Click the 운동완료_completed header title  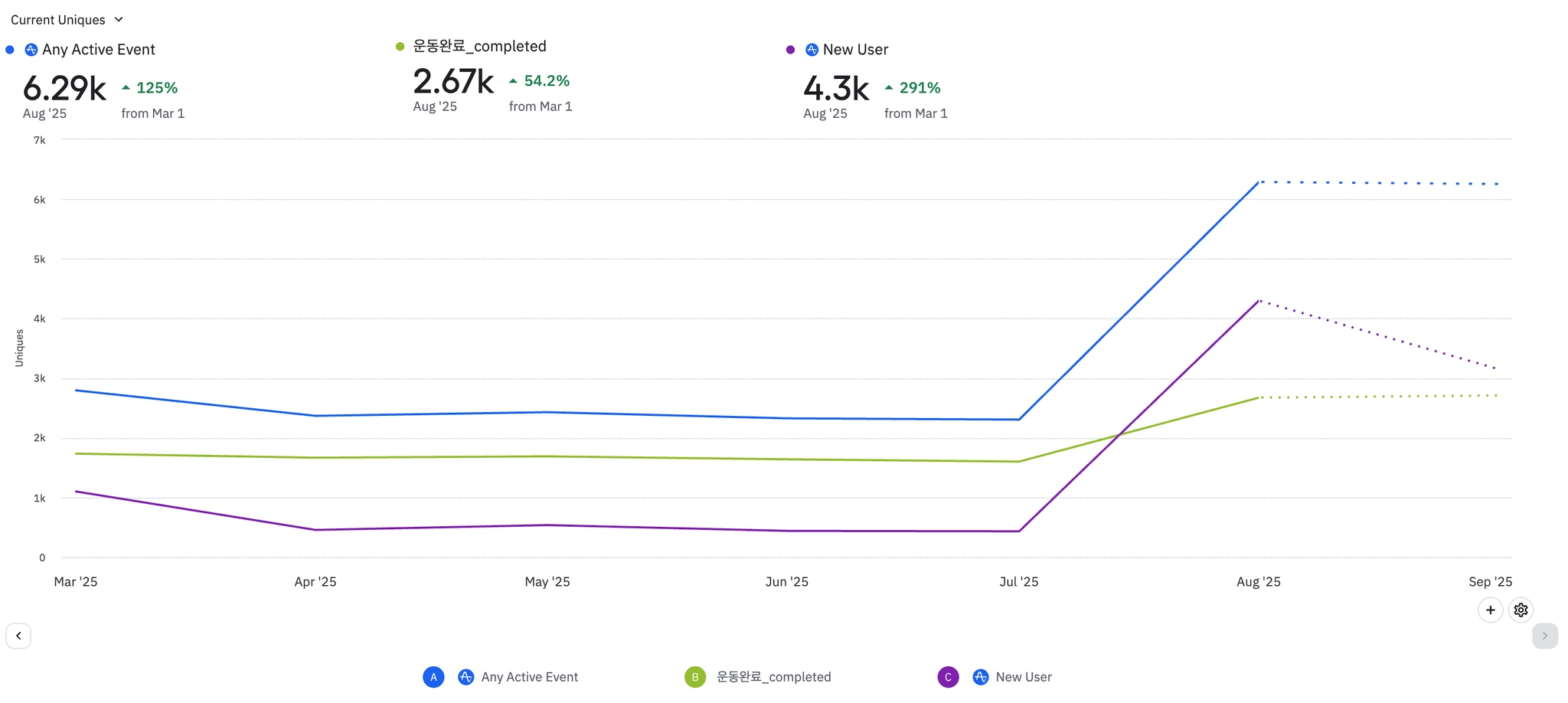(479, 47)
